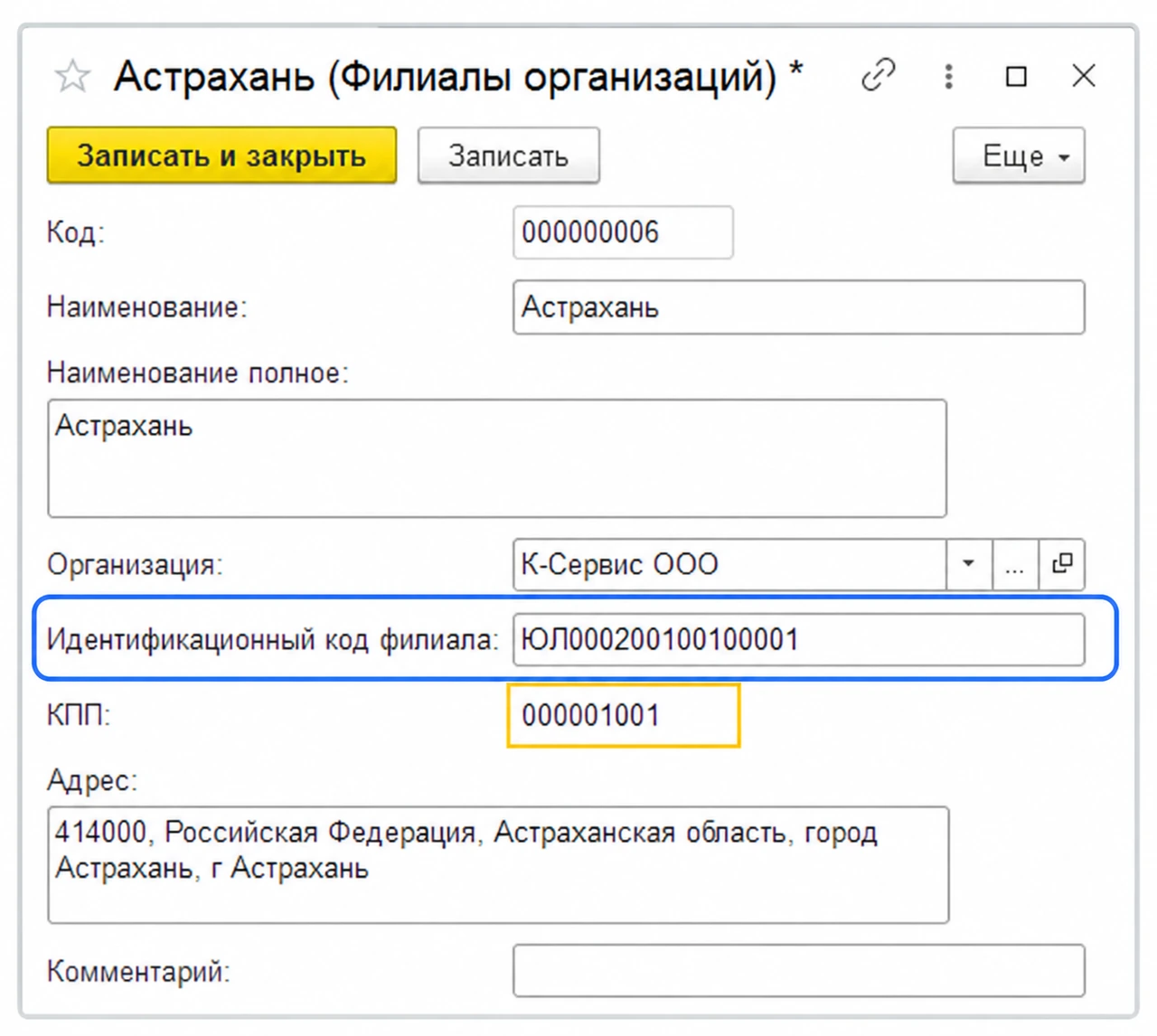
Task: Click the Комментарий: label
Action: point(138,972)
